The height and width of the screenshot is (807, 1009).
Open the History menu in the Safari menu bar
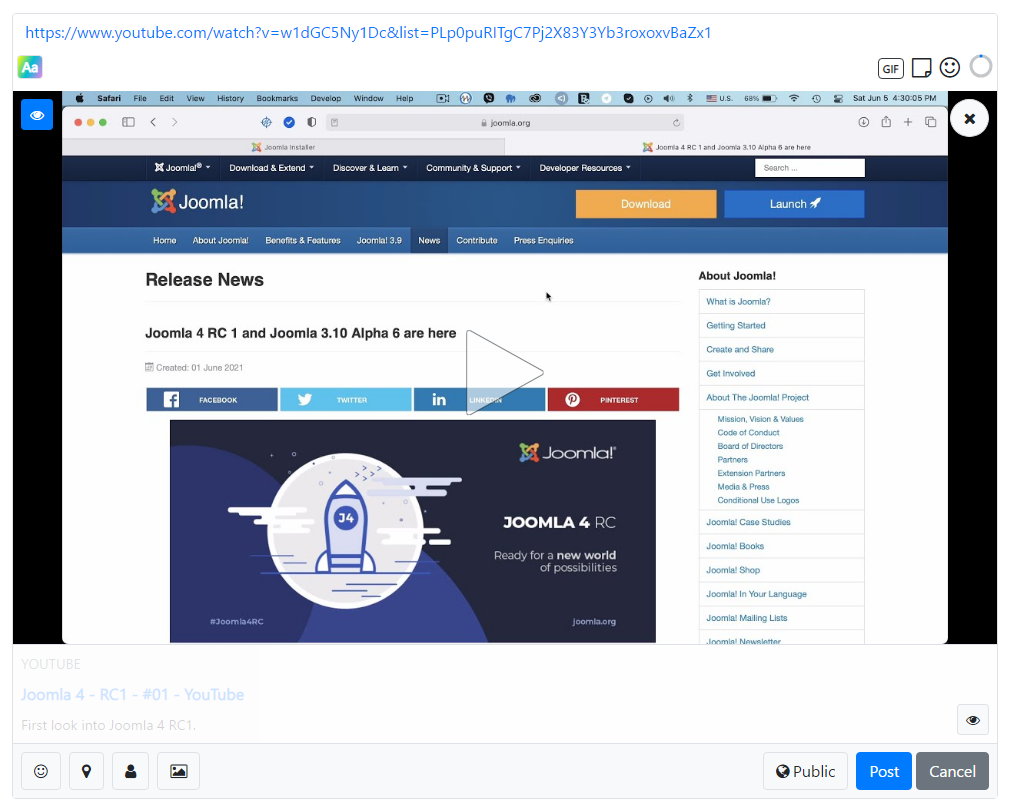230,98
